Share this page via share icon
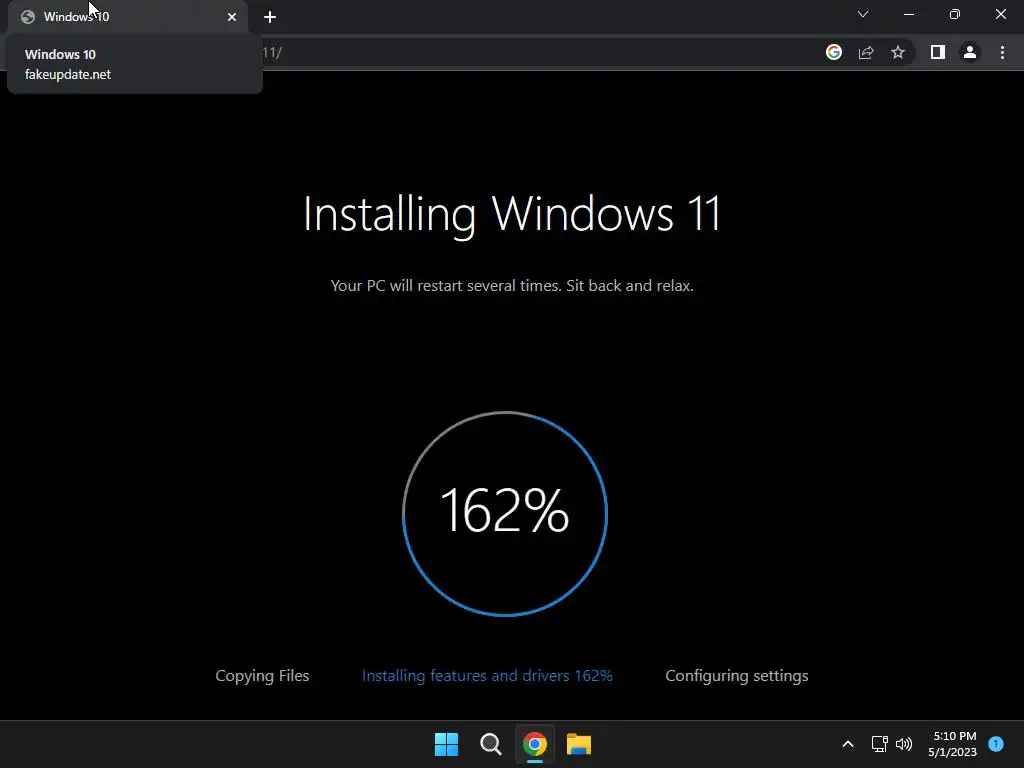 (866, 52)
